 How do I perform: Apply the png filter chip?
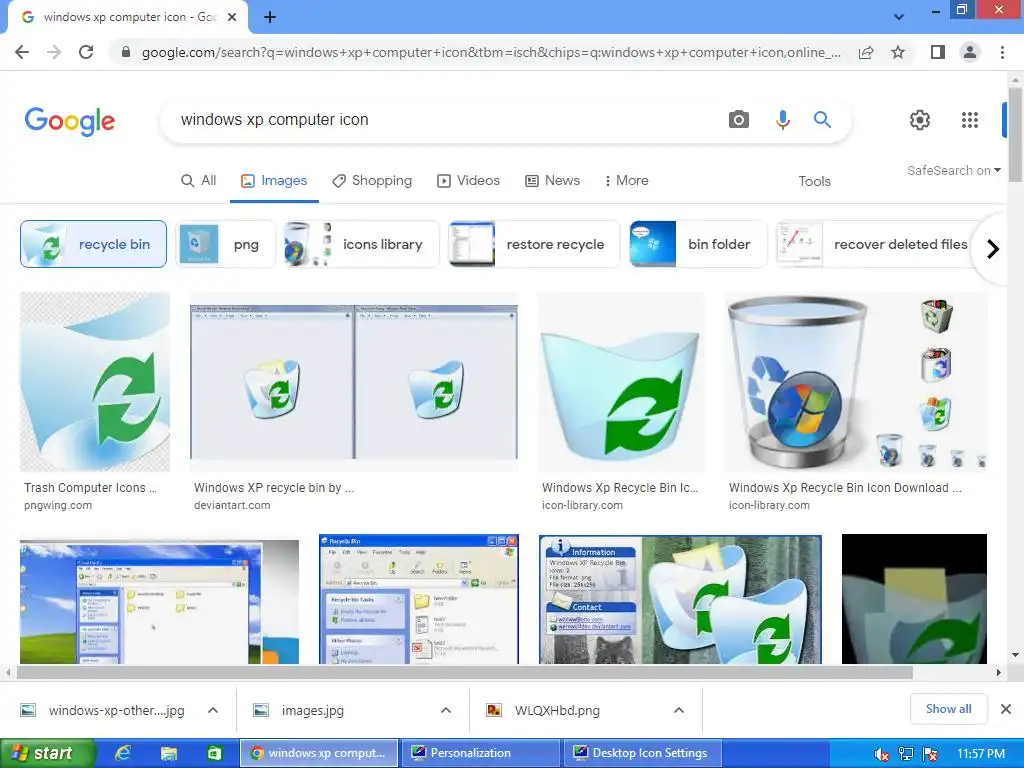coord(226,244)
